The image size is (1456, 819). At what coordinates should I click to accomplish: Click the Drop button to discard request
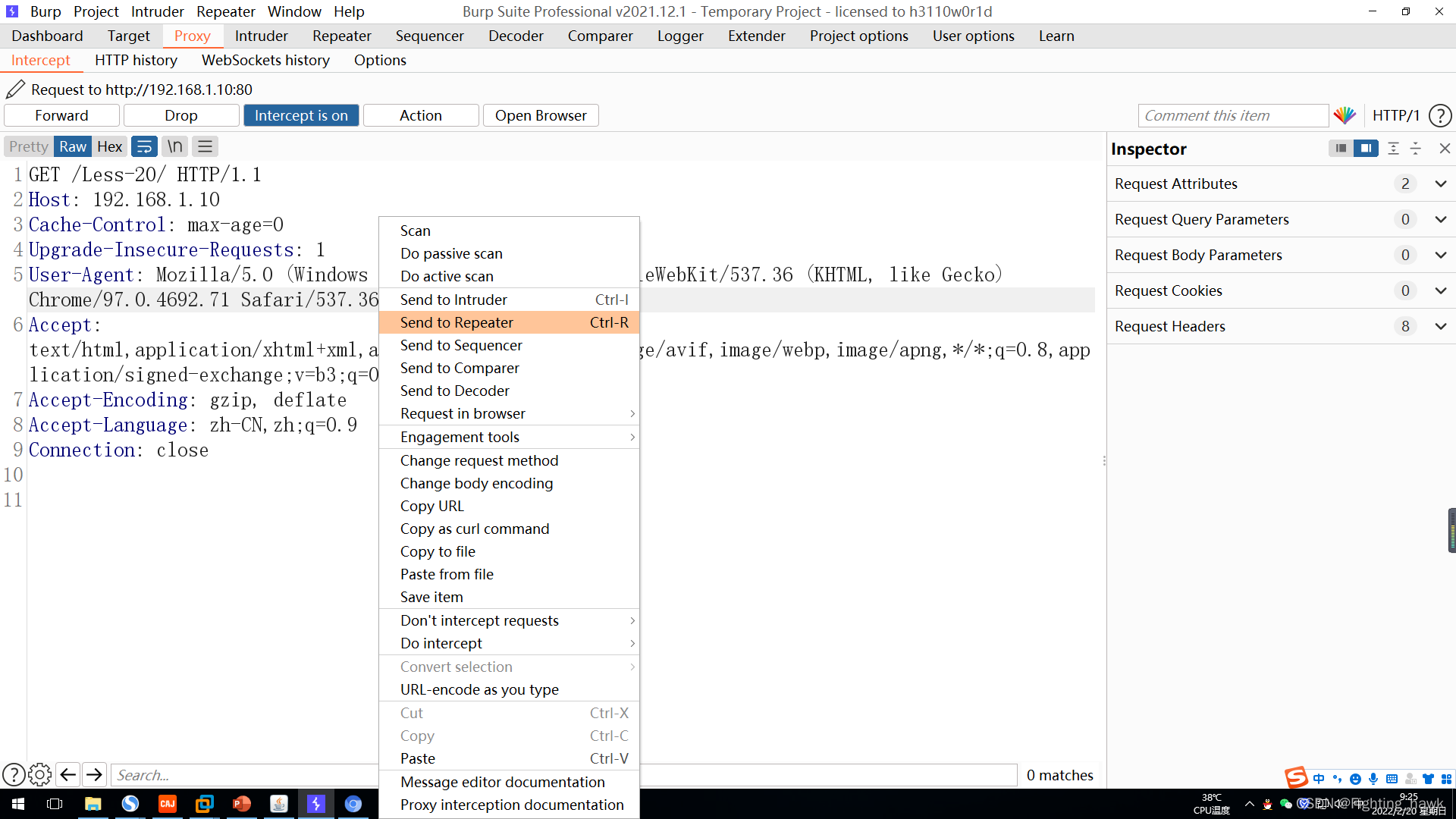coord(181,114)
